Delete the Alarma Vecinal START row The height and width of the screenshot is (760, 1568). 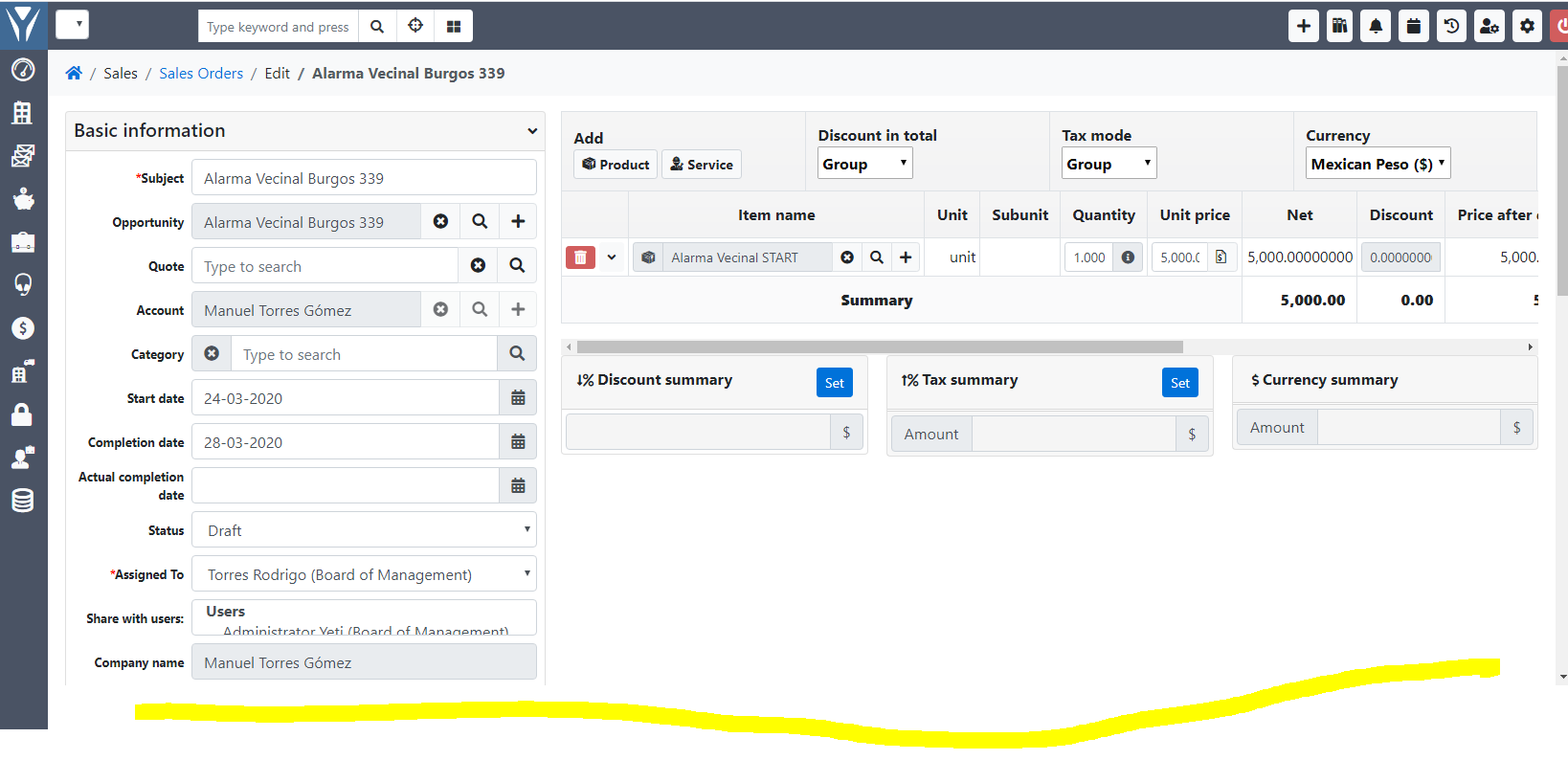(580, 257)
